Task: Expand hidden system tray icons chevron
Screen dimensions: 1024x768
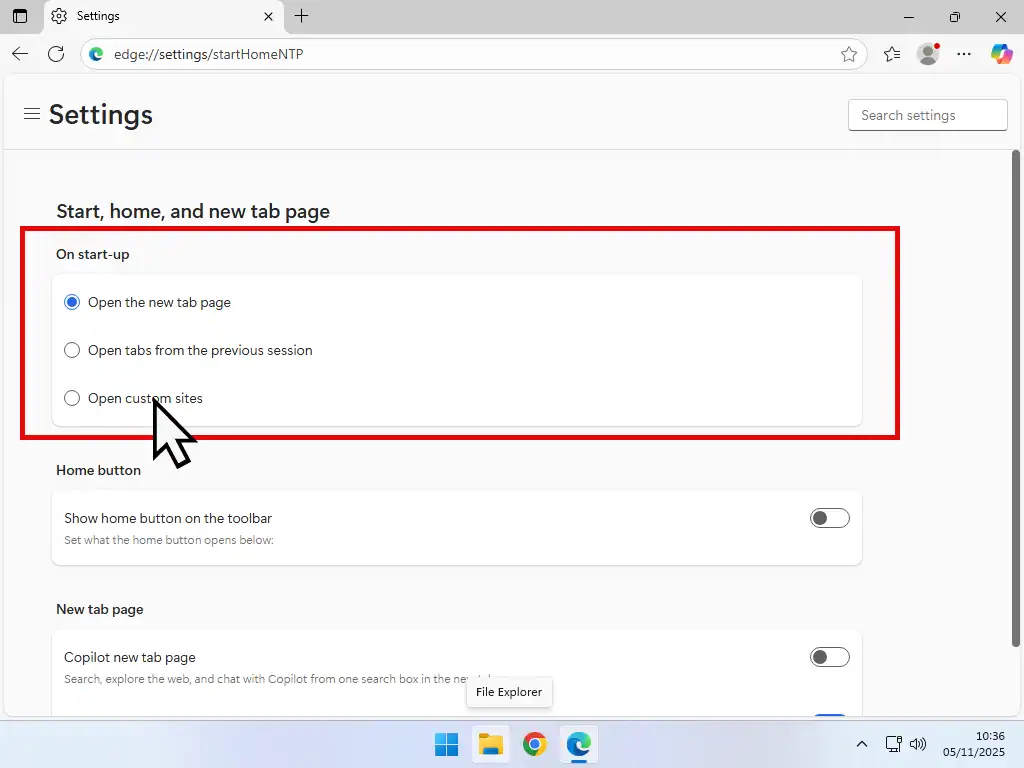Action: 861,744
